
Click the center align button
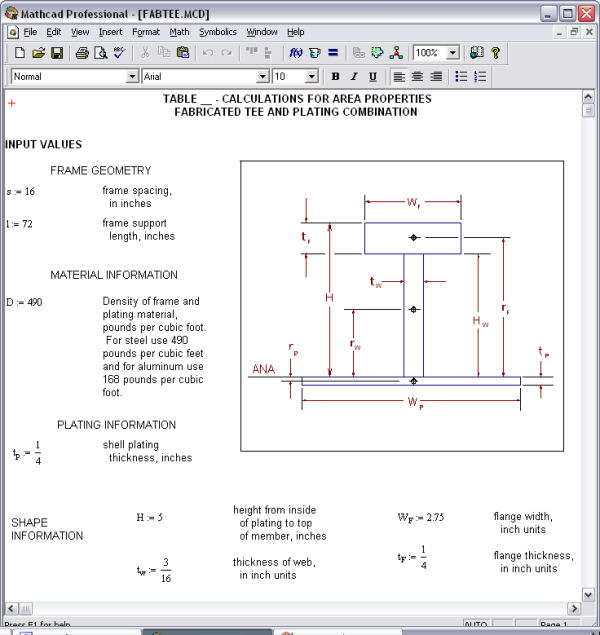417,77
